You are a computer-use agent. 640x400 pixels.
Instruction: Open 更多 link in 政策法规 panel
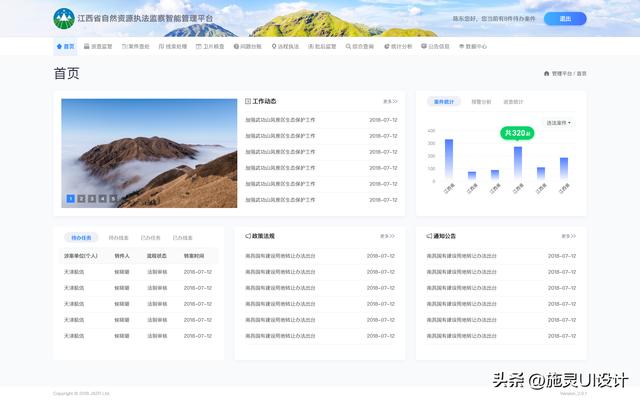click(387, 236)
